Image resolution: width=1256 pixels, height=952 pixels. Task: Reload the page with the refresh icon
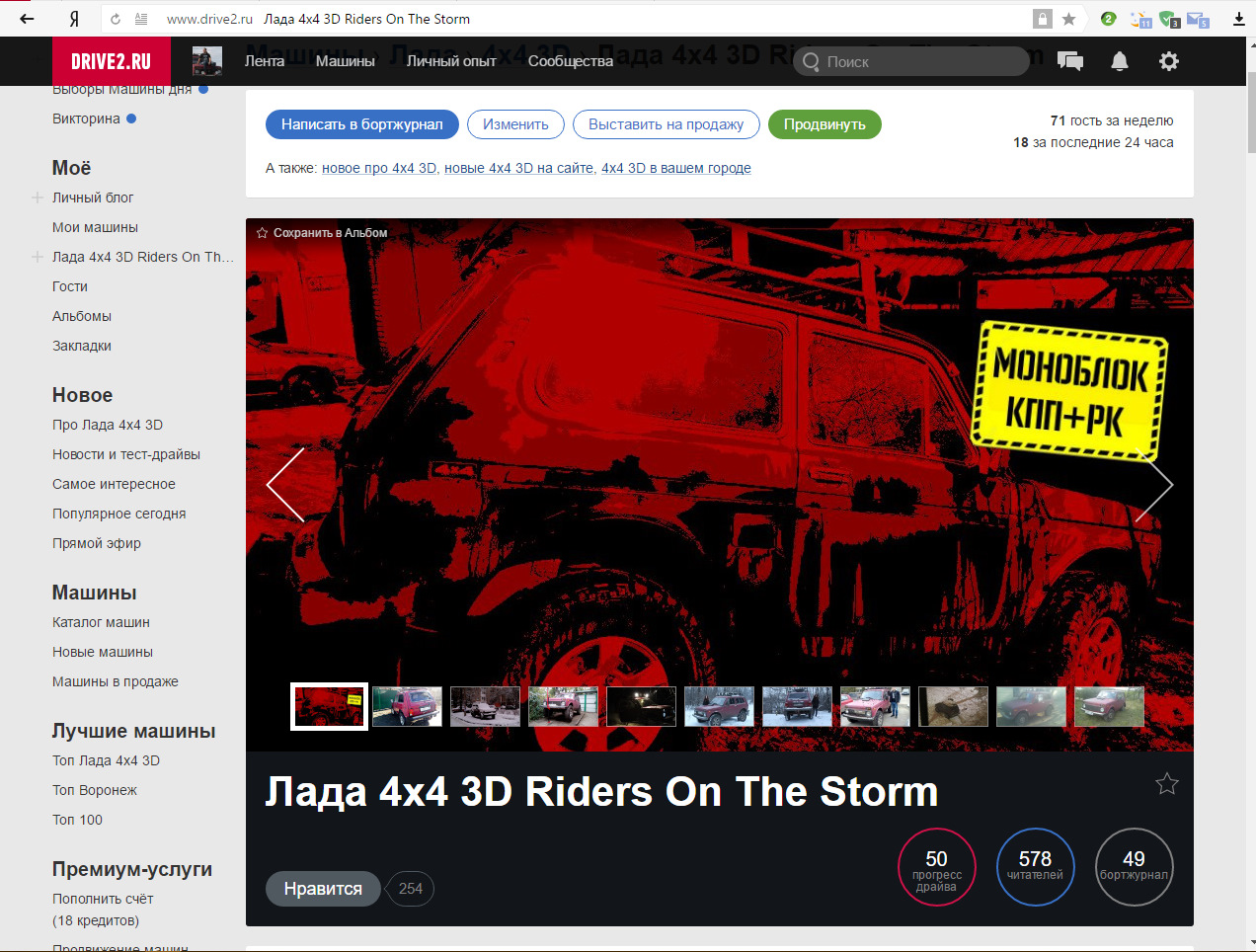116,19
